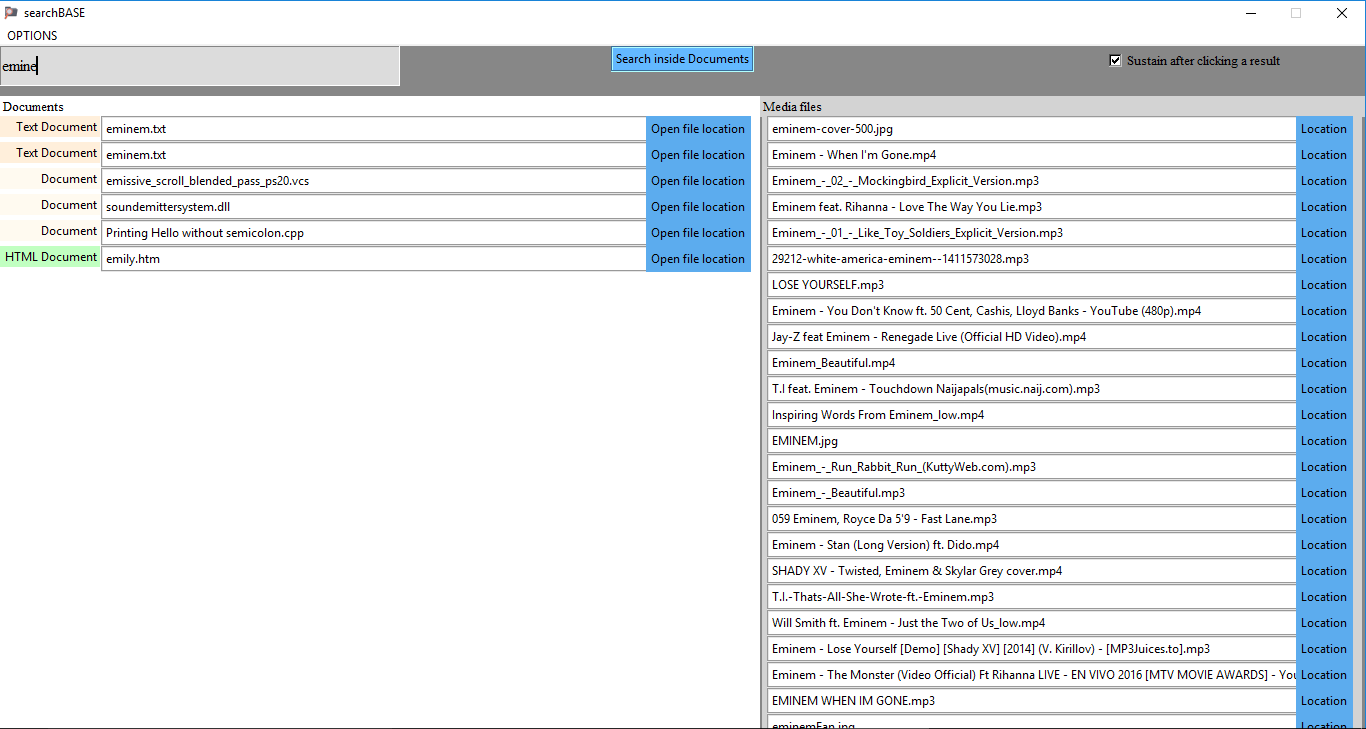The image size is (1366, 729).
Task: Select Eminem_-_02_-_Mockingbird_Explicit_Version.mp3 entry
Action: pyautogui.click(x=1032, y=181)
